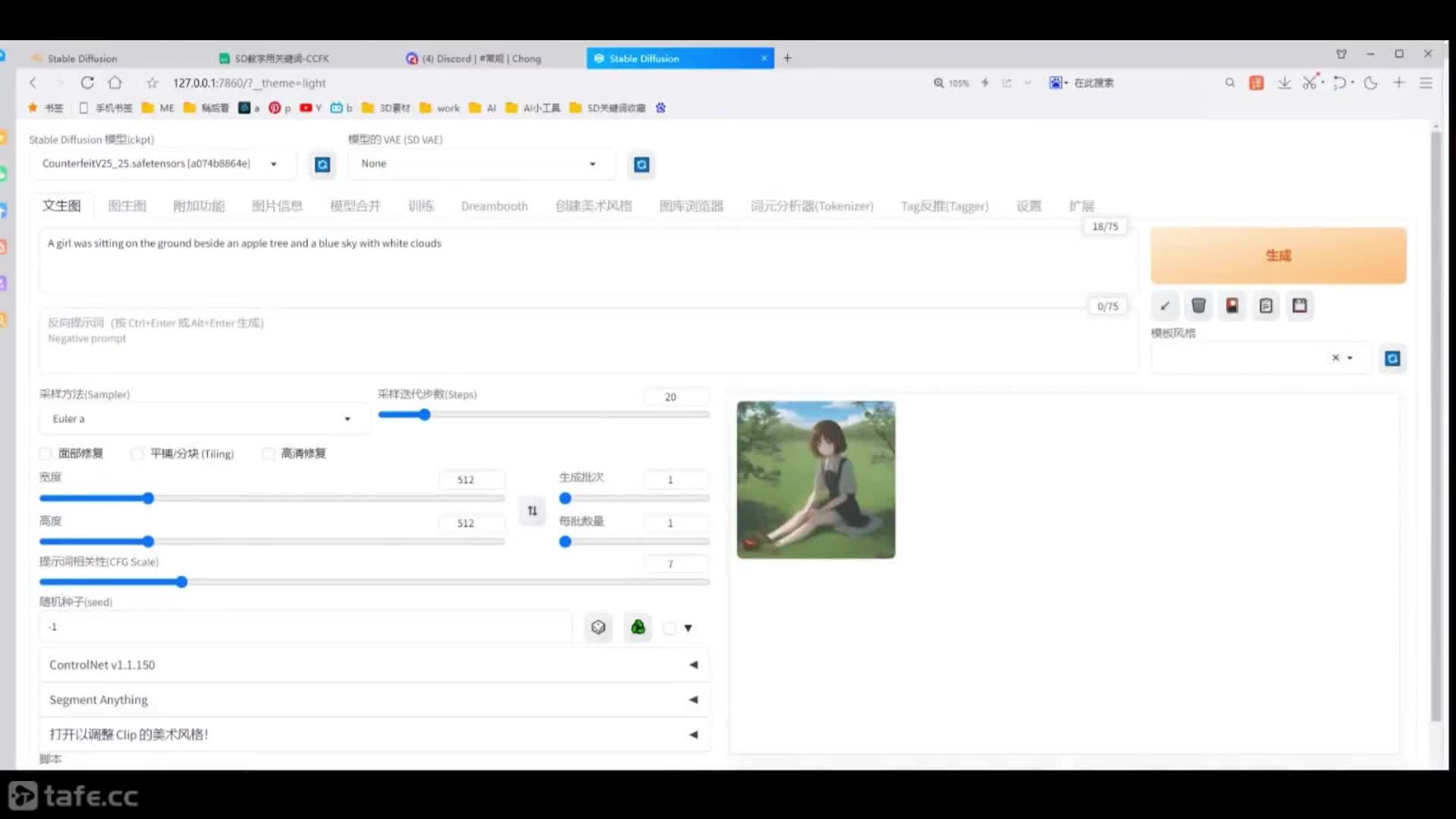1456x819 pixels.
Task: Expand extra seed options triangle
Action: (688, 628)
